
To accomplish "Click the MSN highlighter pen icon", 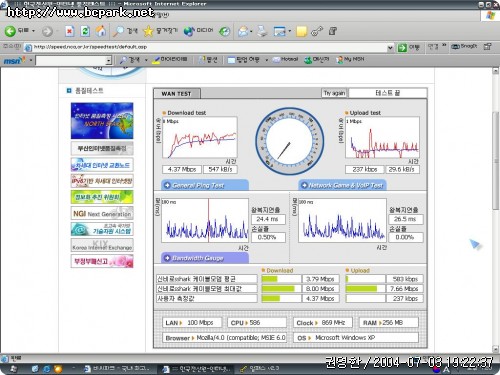I will [155, 60].
